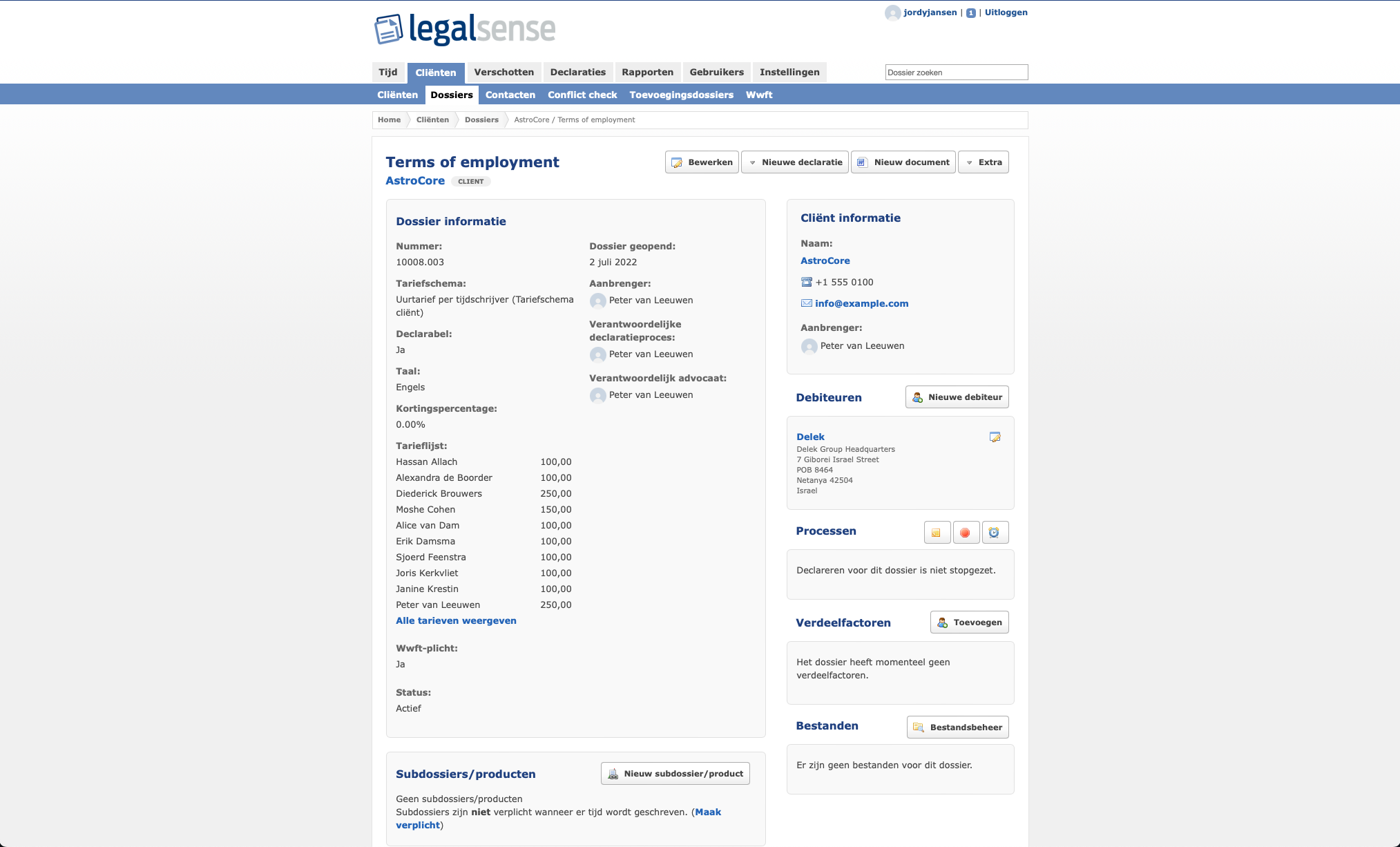Open the Toevoegingsdossiers submenu item

click(x=681, y=95)
